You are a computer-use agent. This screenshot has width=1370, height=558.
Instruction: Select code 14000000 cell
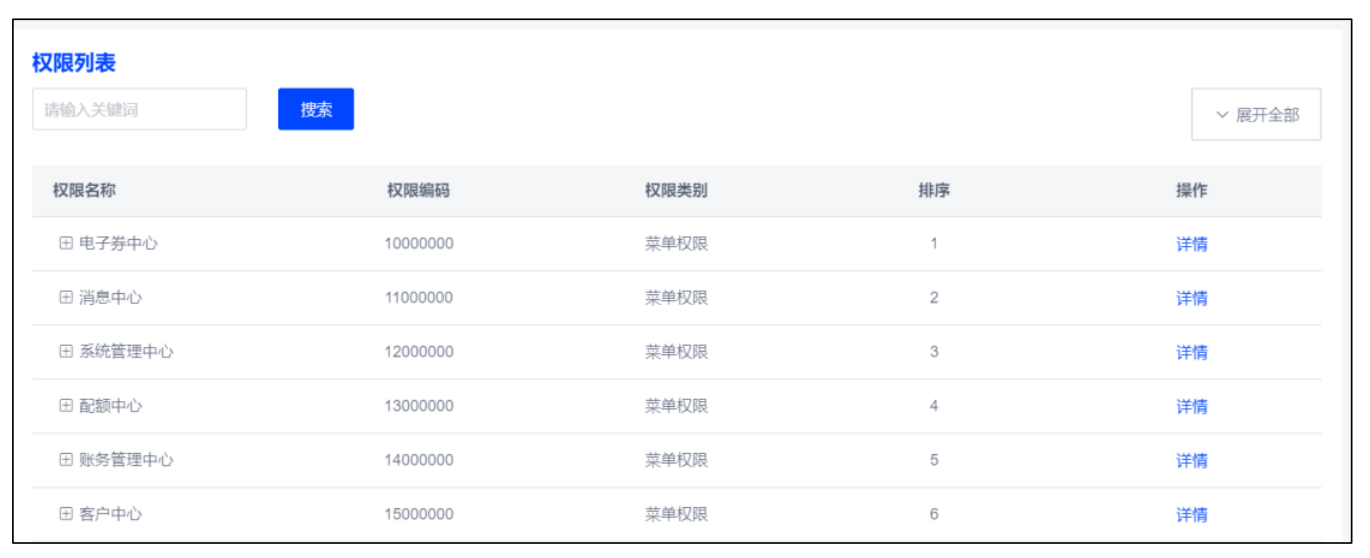(419, 459)
